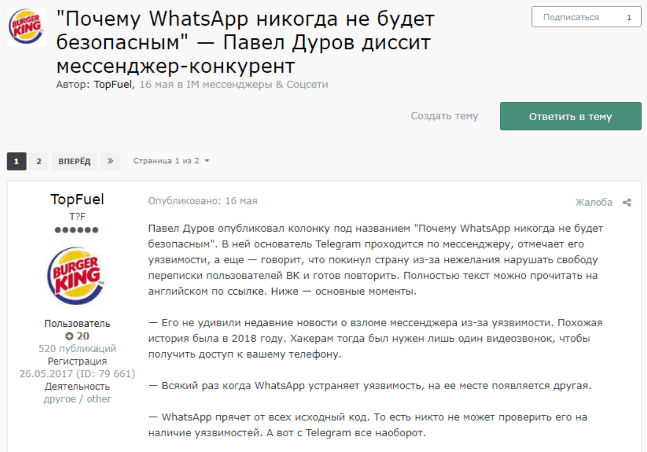Select page 1 in pagination
Image resolution: width=647 pixels, height=452 pixels.
17,161
